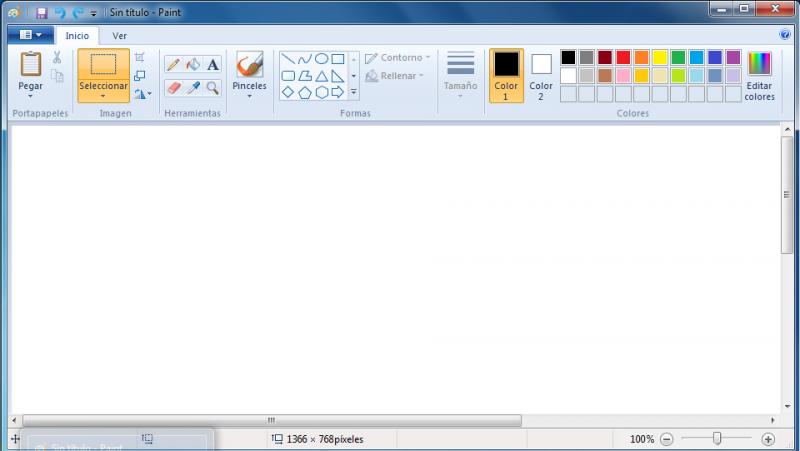Select the Fill with color bucket tool

(193, 65)
